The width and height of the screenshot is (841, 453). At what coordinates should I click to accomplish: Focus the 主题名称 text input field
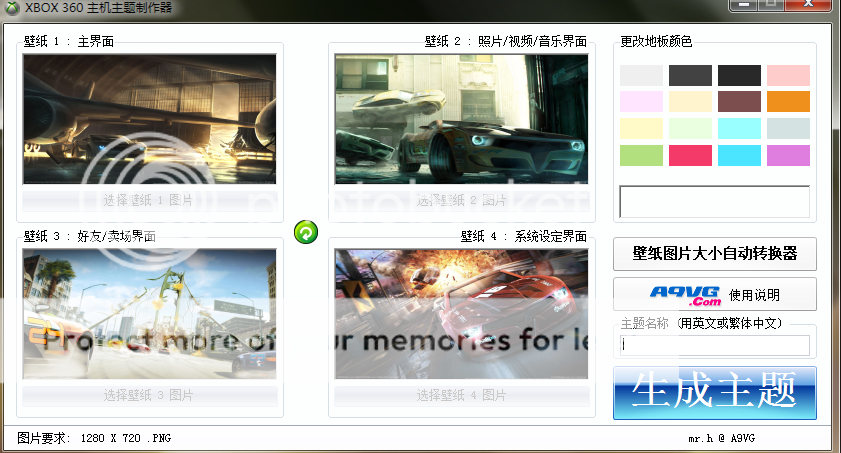pyautogui.click(x=714, y=345)
